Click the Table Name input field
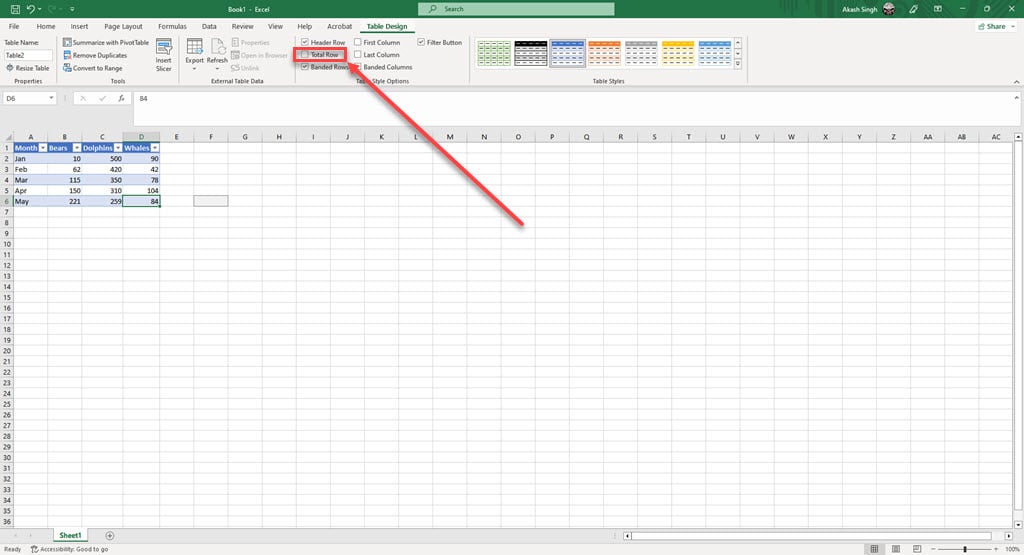This screenshot has height=555, width=1024. [28, 56]
